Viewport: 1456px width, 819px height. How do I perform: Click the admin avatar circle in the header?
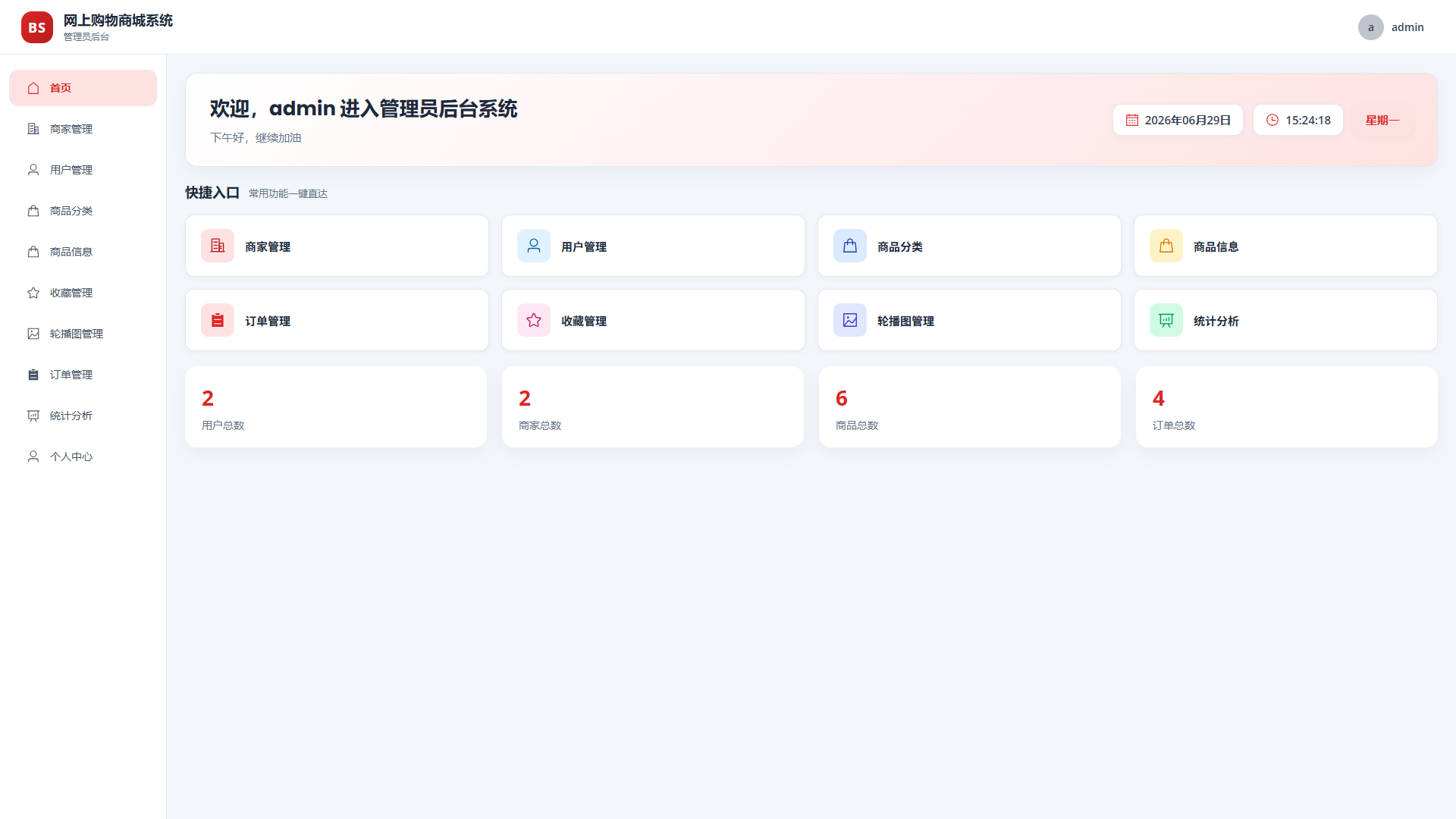pos(1371,27)
